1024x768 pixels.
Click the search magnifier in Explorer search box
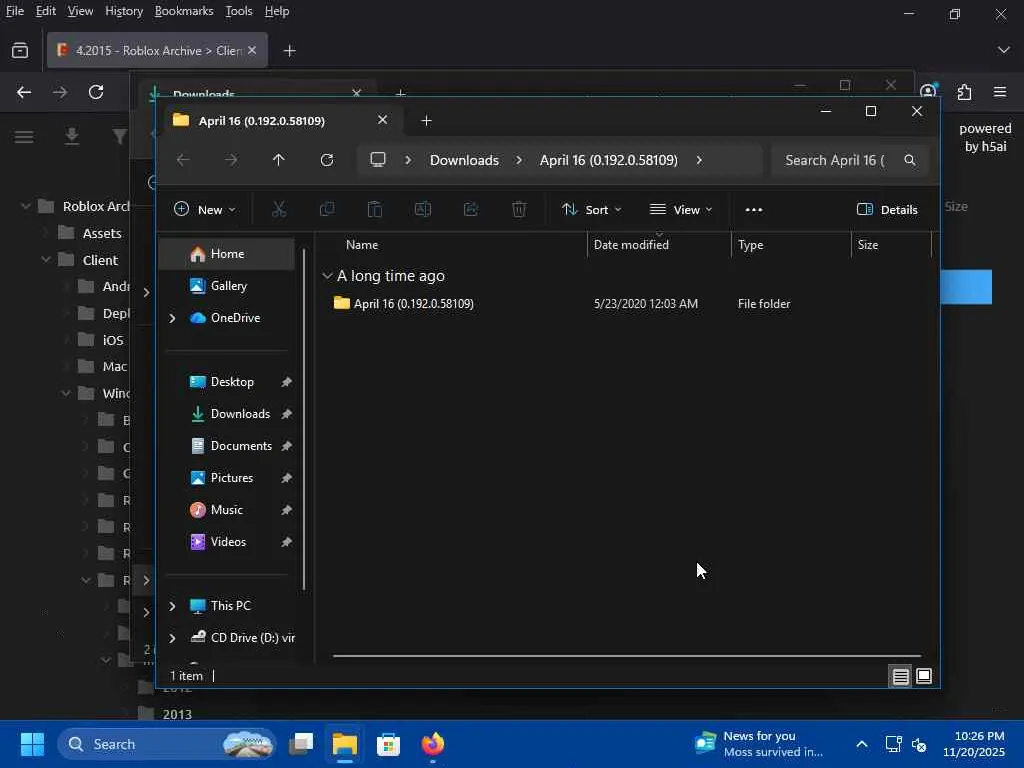(910, 160)
